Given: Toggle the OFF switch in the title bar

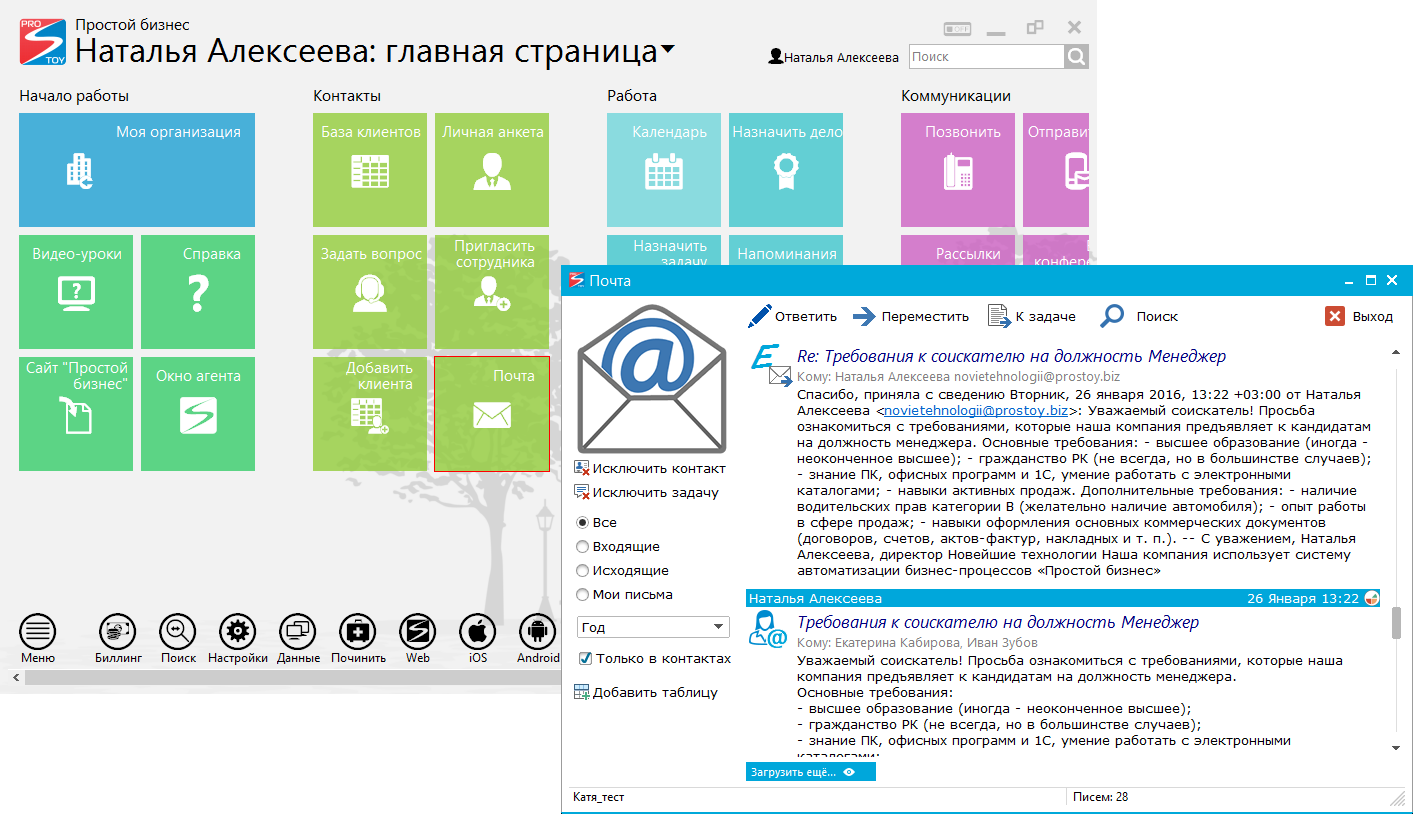Looking at the screenshot, I should 957,29.
